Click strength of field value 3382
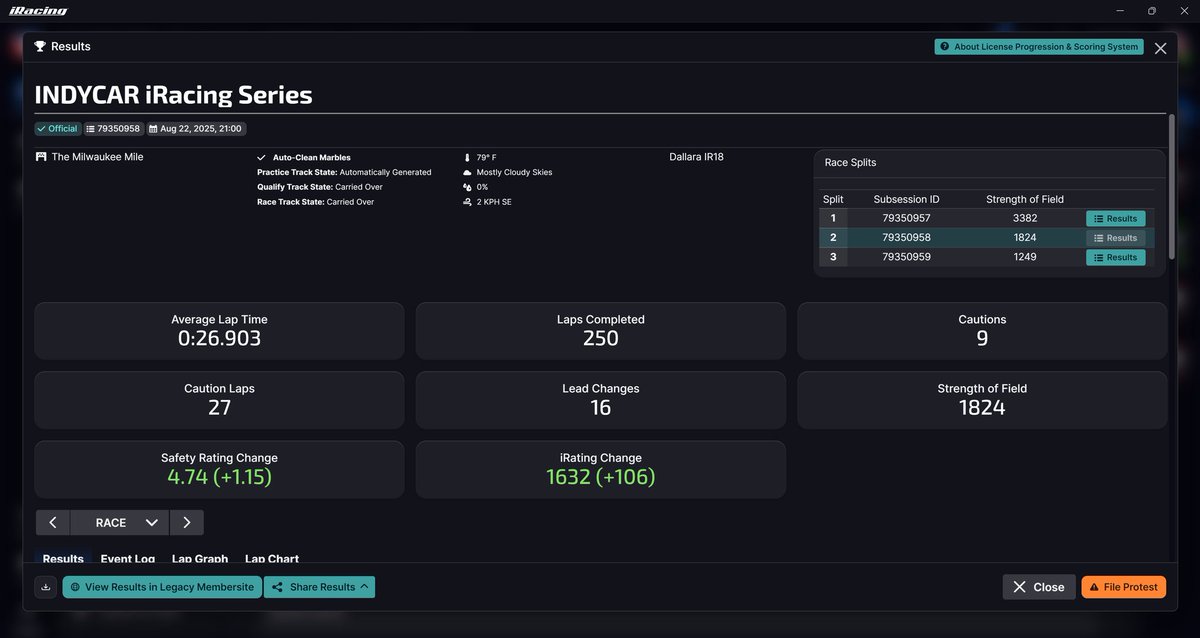The height and width of the screenshot is (638, 1200). tap(1024, 218)
